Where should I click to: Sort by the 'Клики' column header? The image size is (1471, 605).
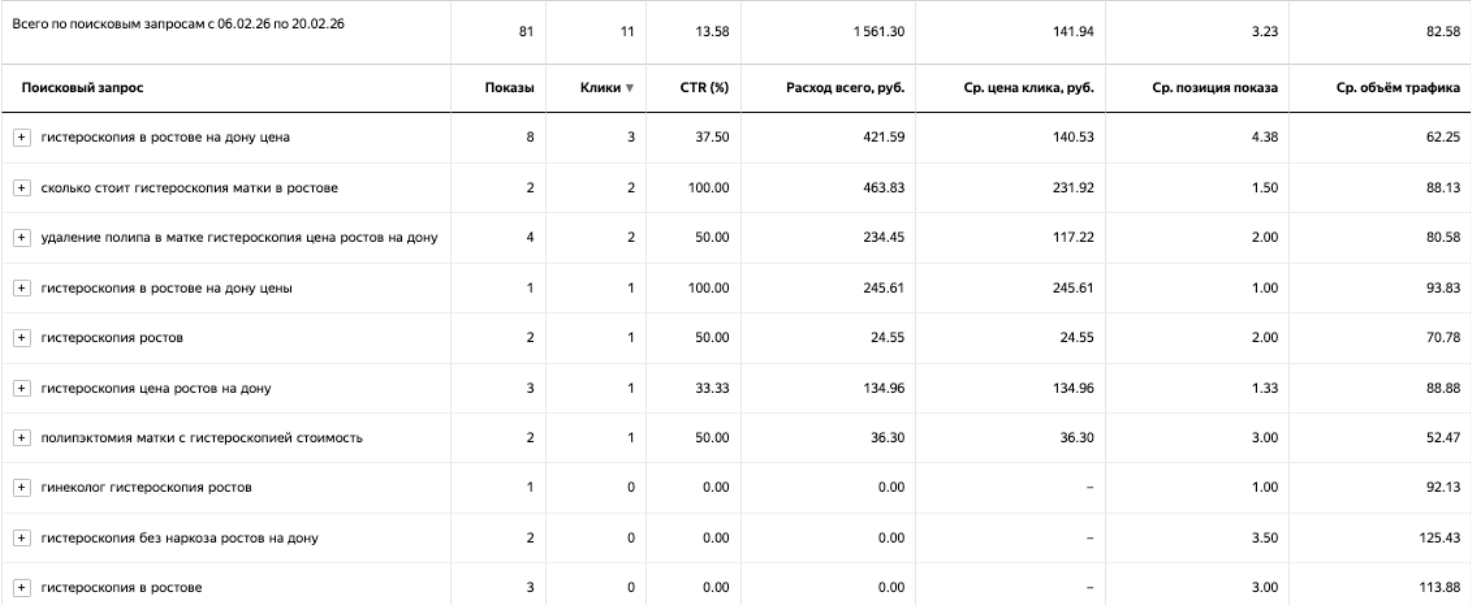[601, 88]
